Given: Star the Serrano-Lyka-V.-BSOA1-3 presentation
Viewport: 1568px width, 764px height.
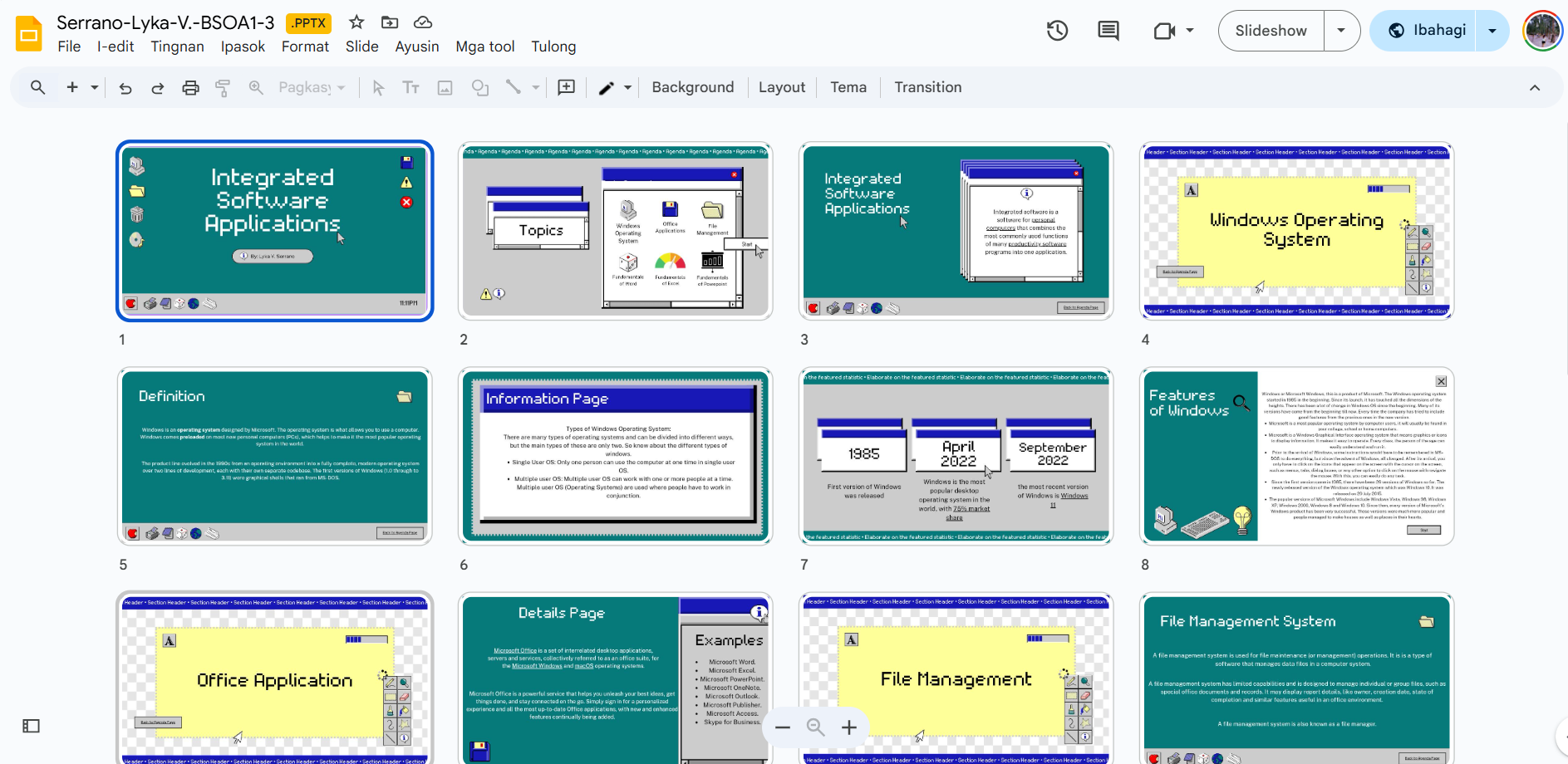Looking at the screenshot, I should click(356, 22).
